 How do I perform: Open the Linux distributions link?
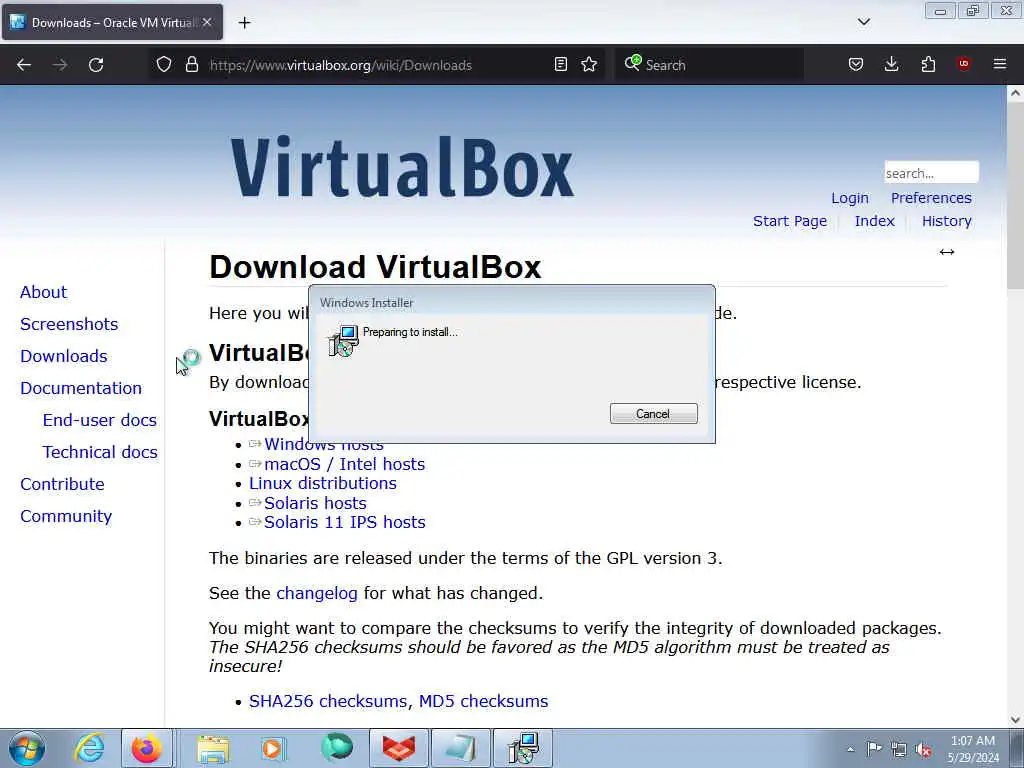tap(323, 483)
